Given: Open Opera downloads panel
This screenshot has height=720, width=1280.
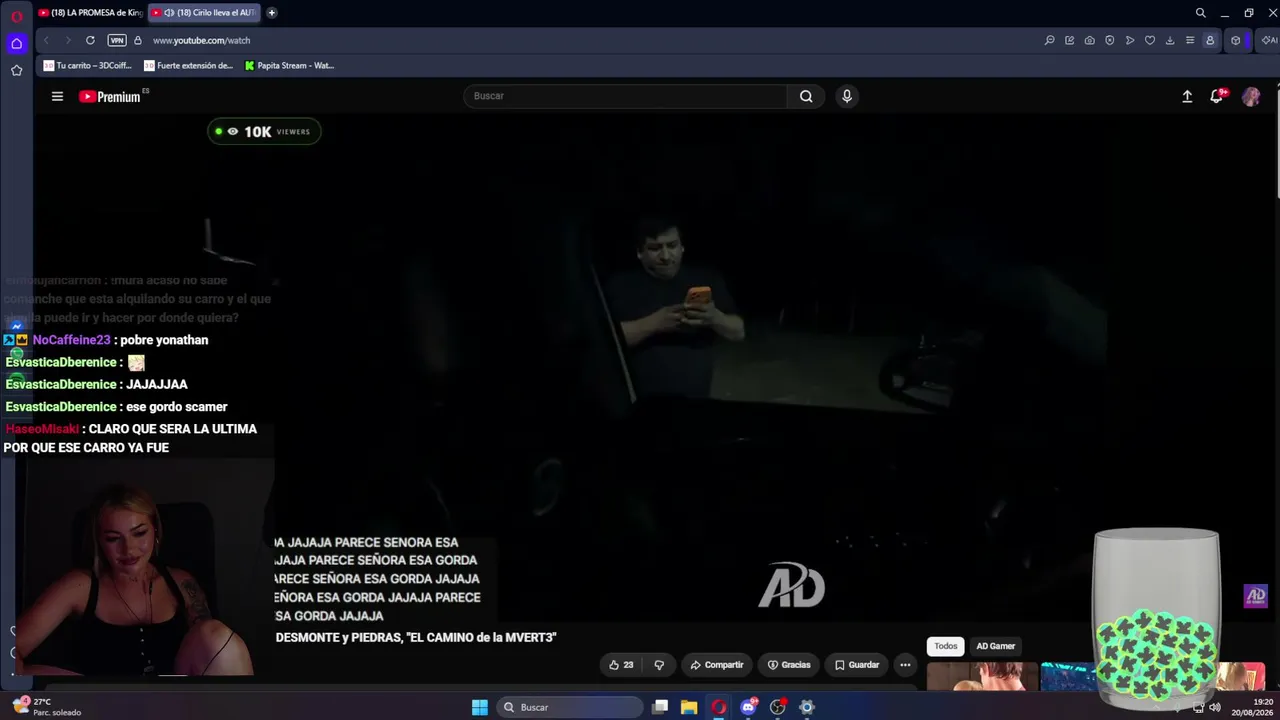Looking at the screenshot, I should pos(1169,40).
